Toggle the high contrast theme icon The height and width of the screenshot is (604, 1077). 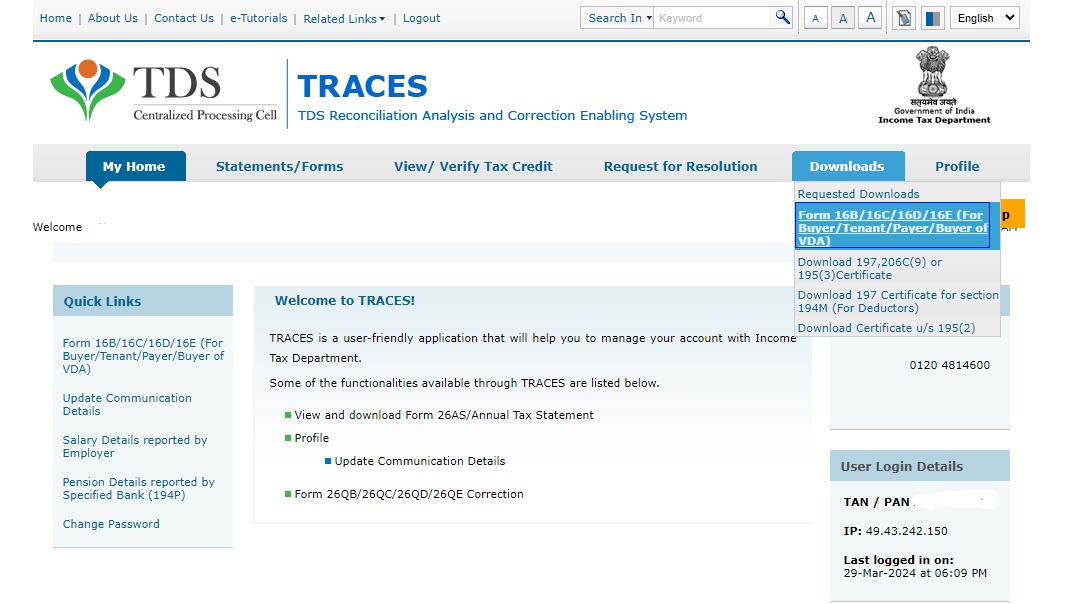click(932, 18)
